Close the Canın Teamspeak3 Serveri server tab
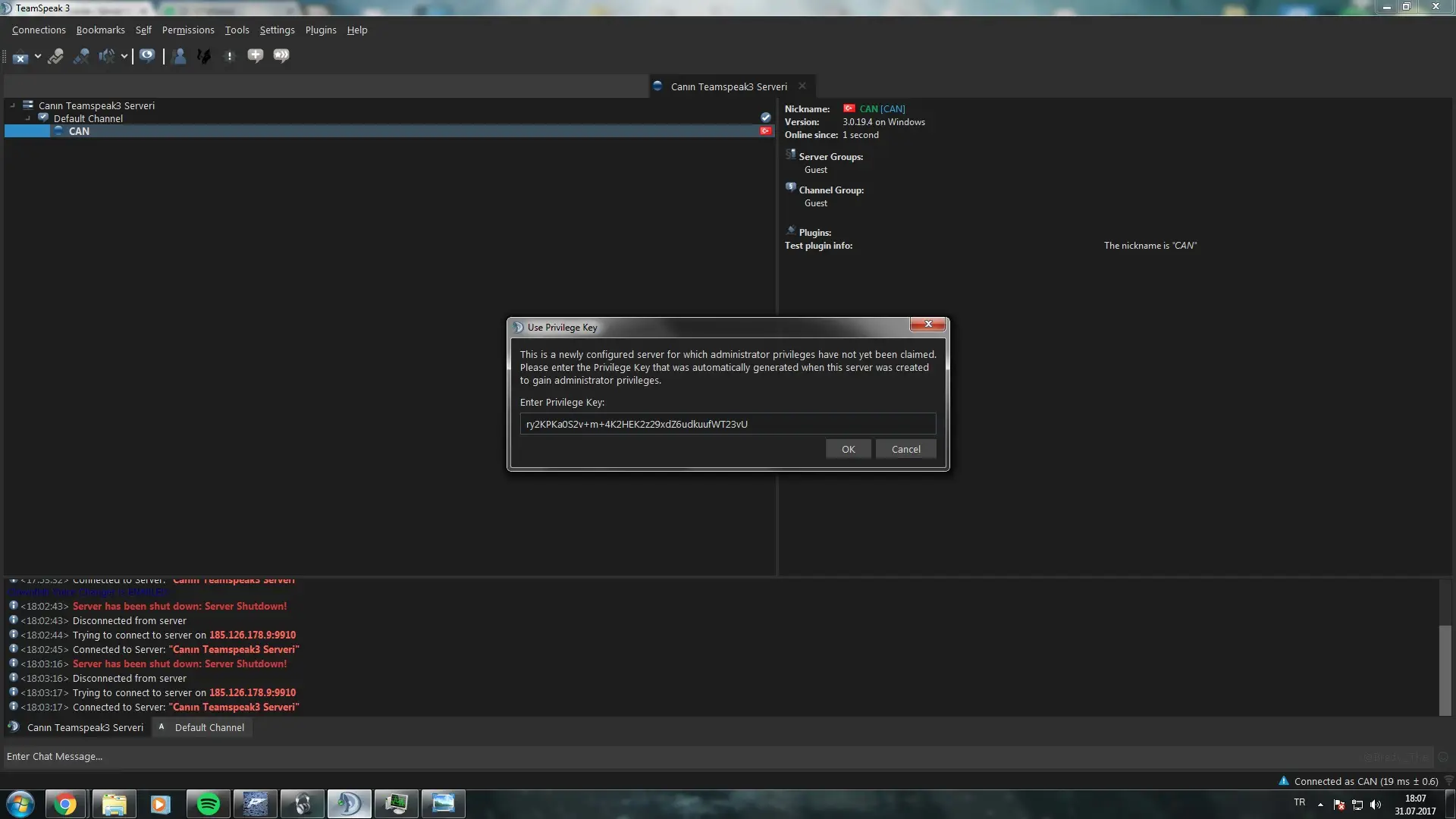Screen dimensions: 1456x819 click(x=802, y=86)
